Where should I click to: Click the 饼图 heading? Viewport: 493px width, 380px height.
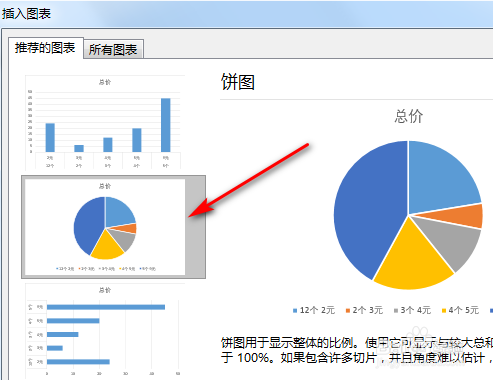coord(238,82)
